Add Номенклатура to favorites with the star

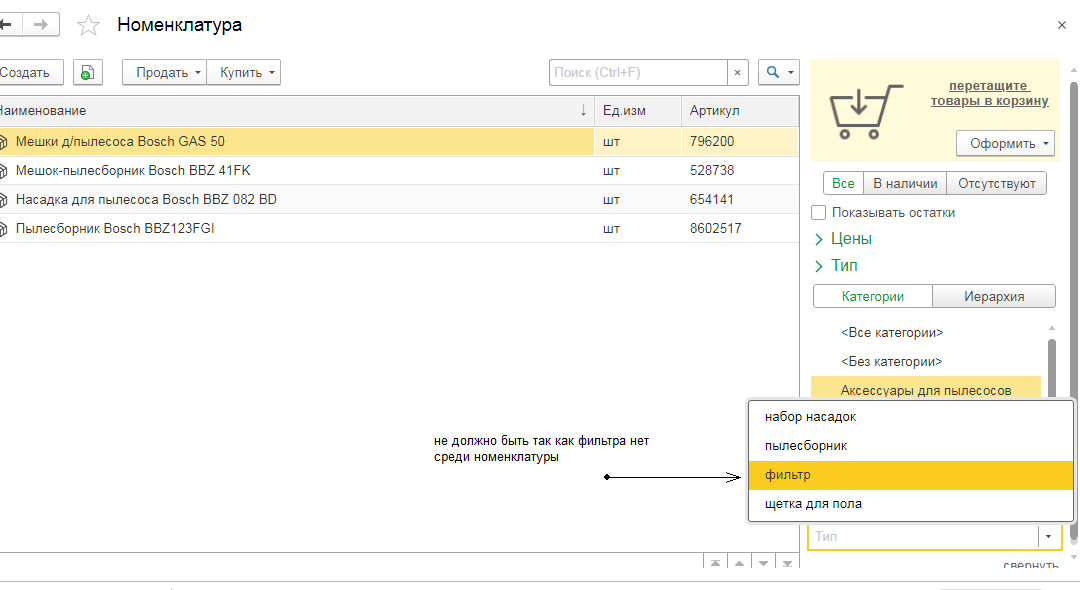(x=89, y=25)
